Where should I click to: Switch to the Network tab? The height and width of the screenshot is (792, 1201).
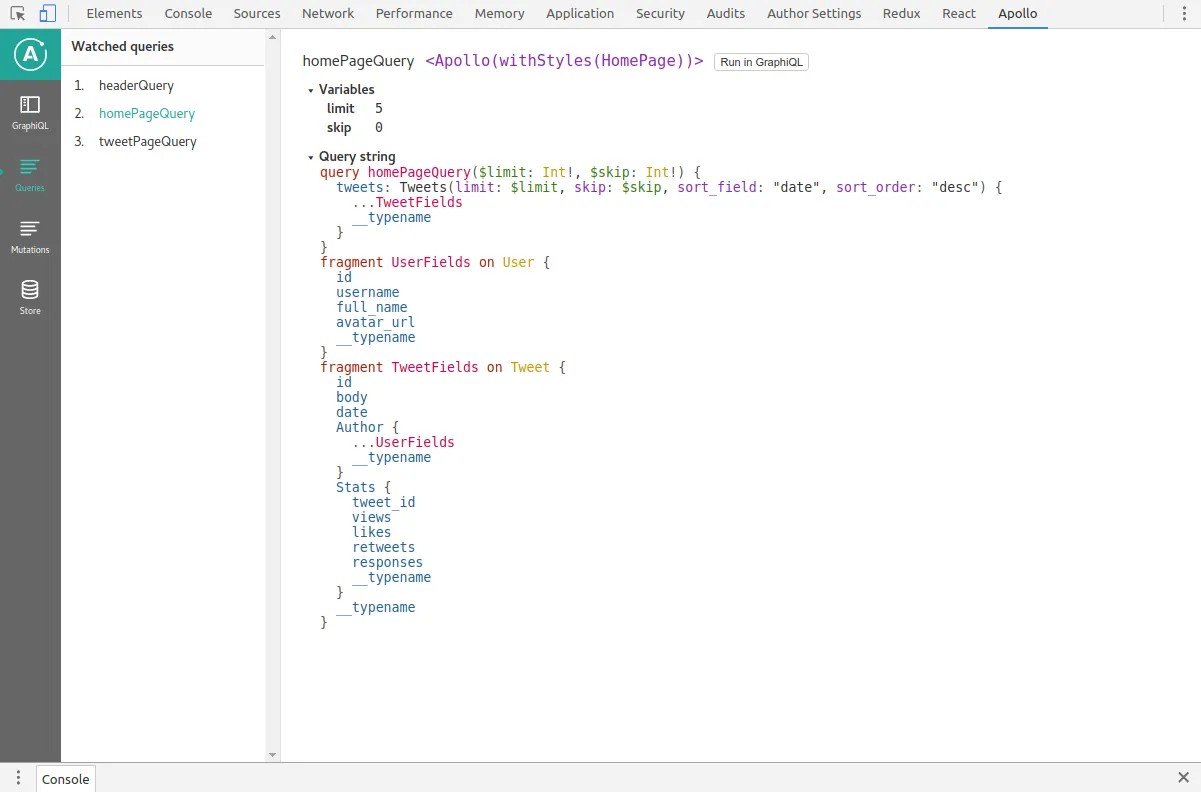(328, 14)
